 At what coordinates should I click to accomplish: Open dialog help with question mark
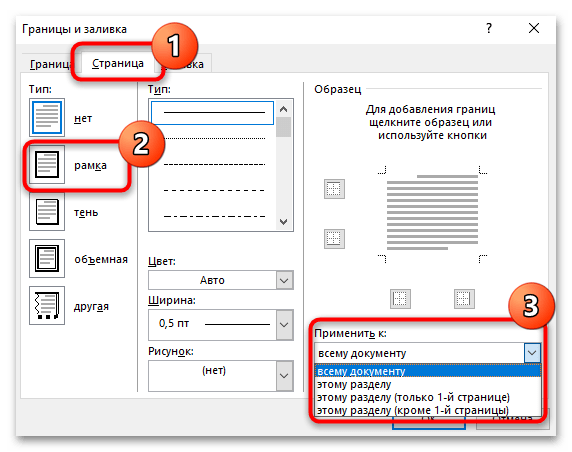489,28
